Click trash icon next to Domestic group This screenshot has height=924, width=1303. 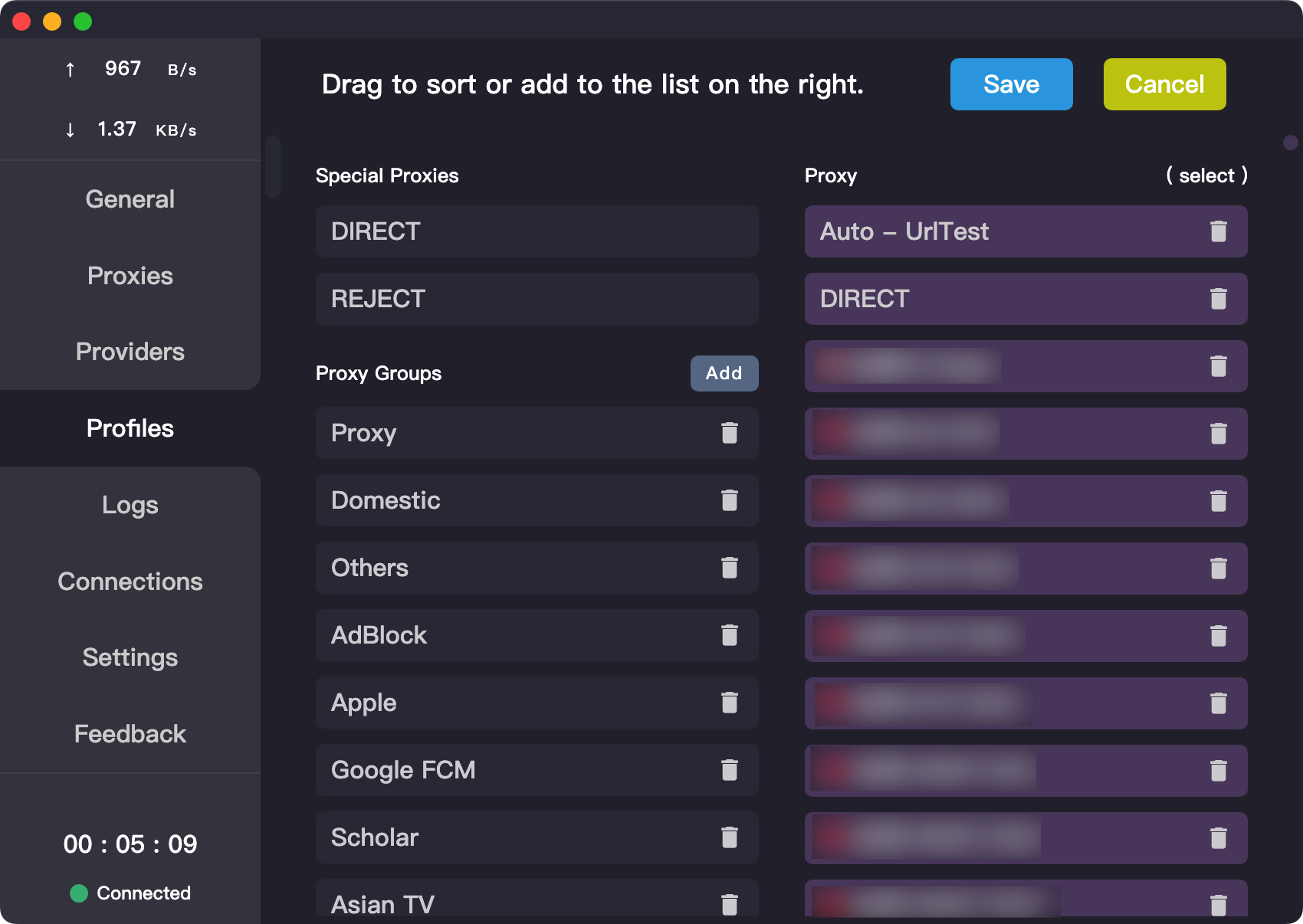[x=729, y=500]
